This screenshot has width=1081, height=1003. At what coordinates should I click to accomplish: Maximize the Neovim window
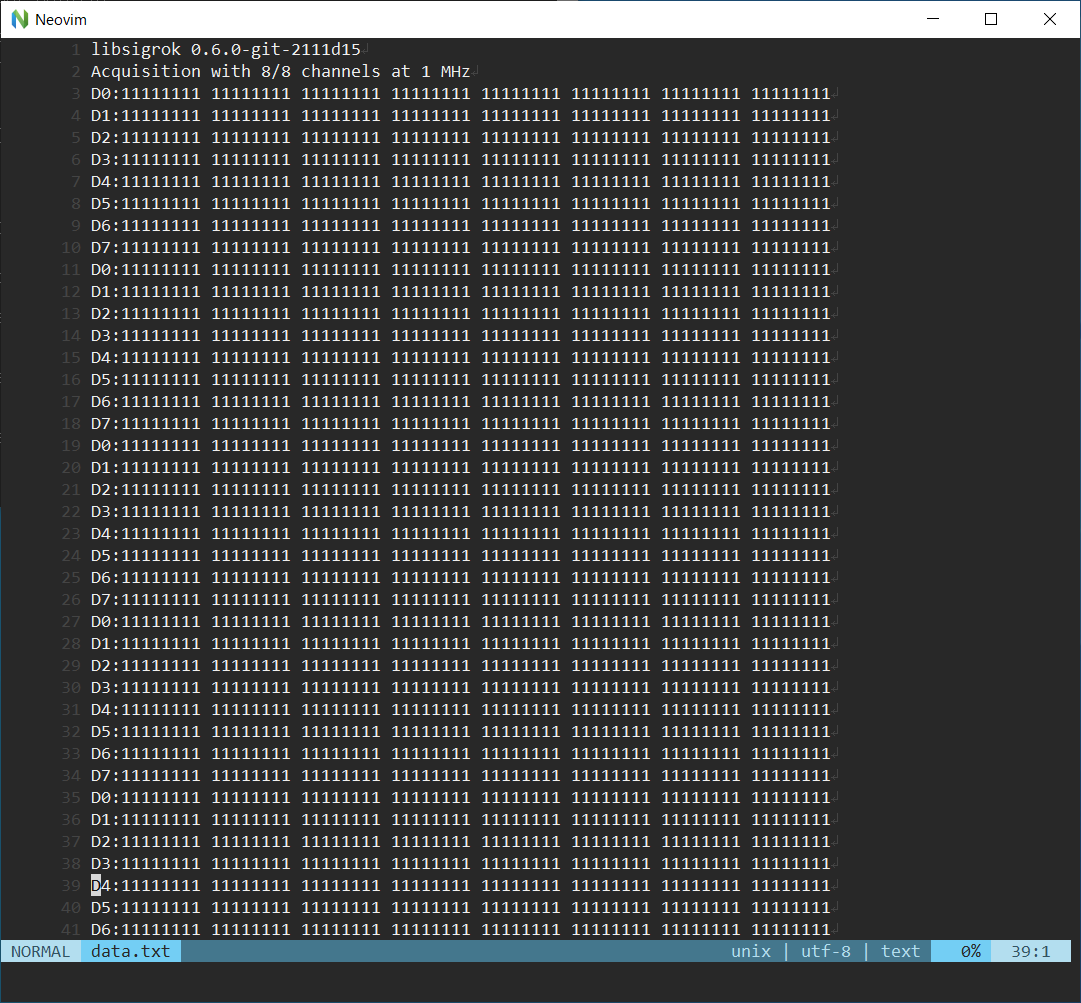(991, 19)
